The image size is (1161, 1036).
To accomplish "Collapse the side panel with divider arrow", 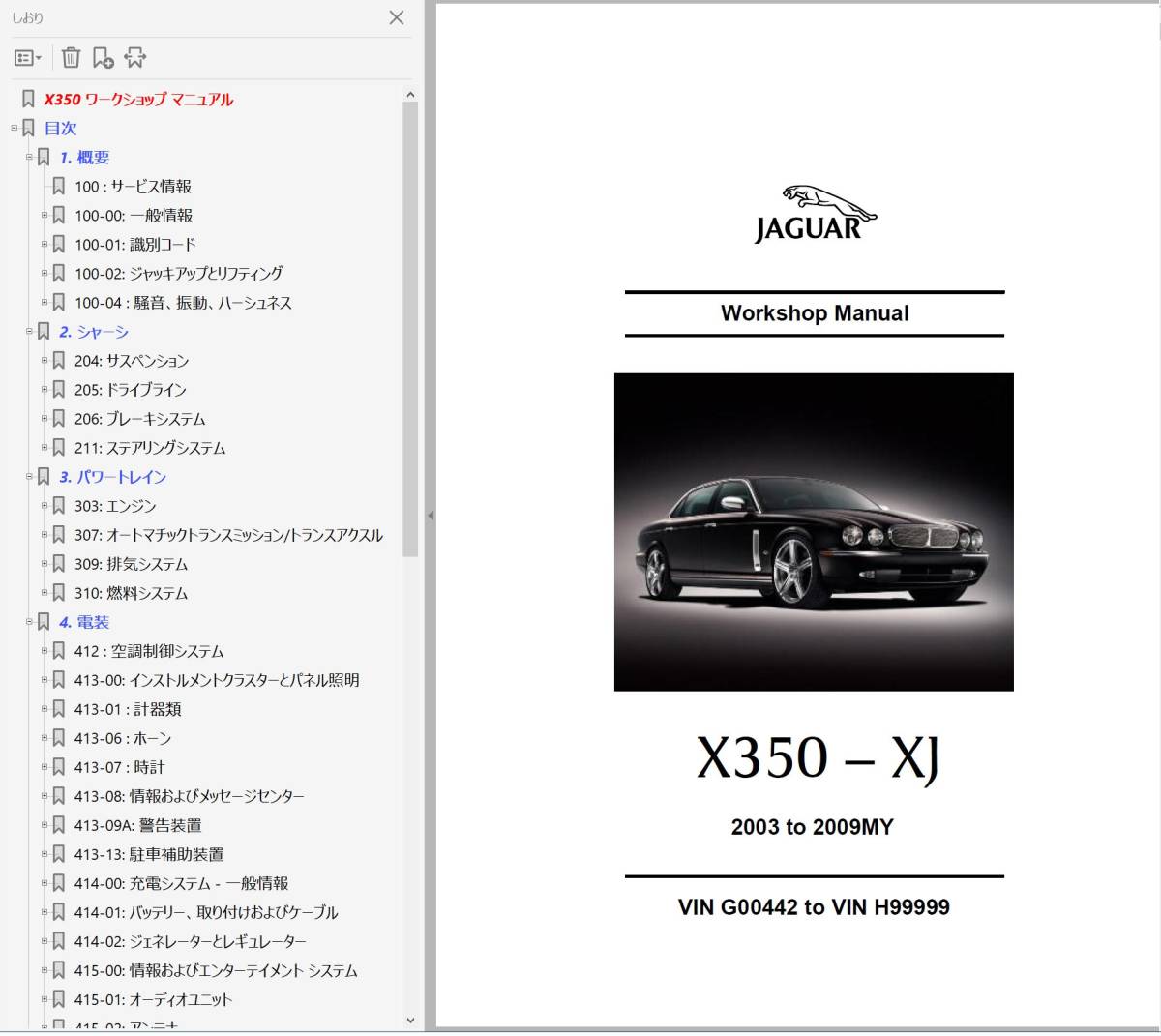I will pos(431,516).
